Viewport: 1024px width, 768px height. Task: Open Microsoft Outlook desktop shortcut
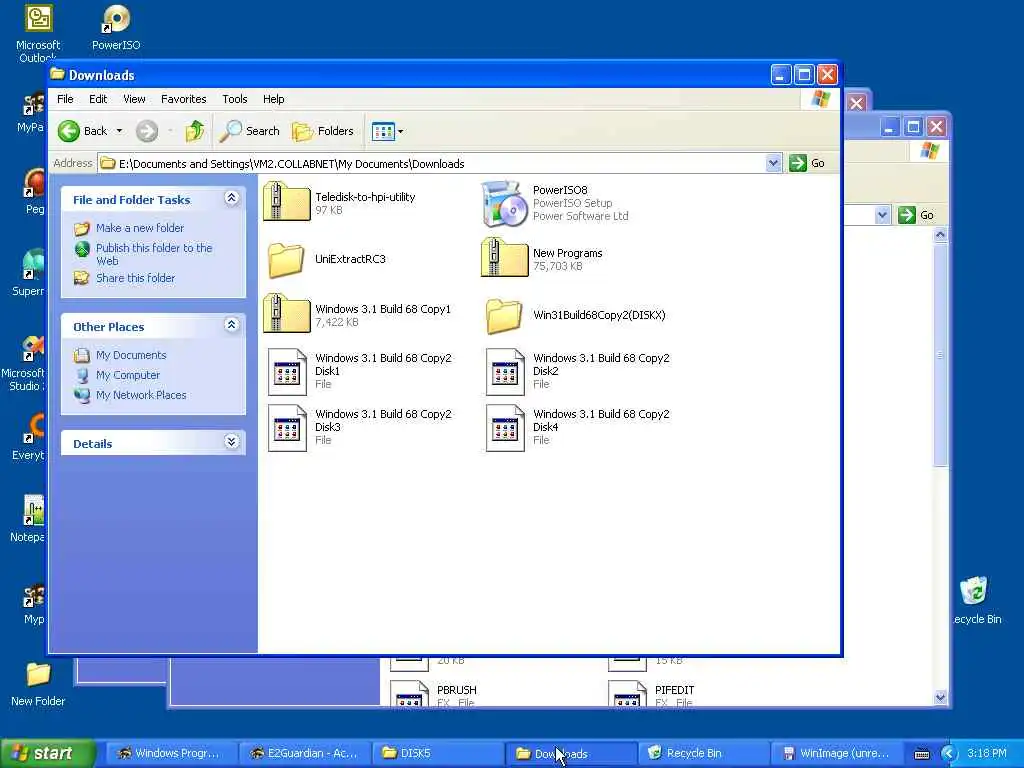point(38,33)
